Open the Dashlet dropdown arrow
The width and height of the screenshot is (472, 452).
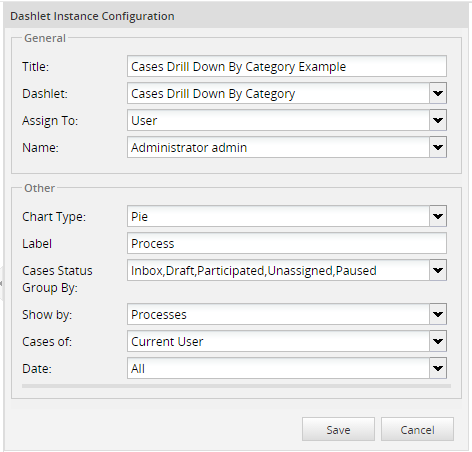(x=438, y=93)
